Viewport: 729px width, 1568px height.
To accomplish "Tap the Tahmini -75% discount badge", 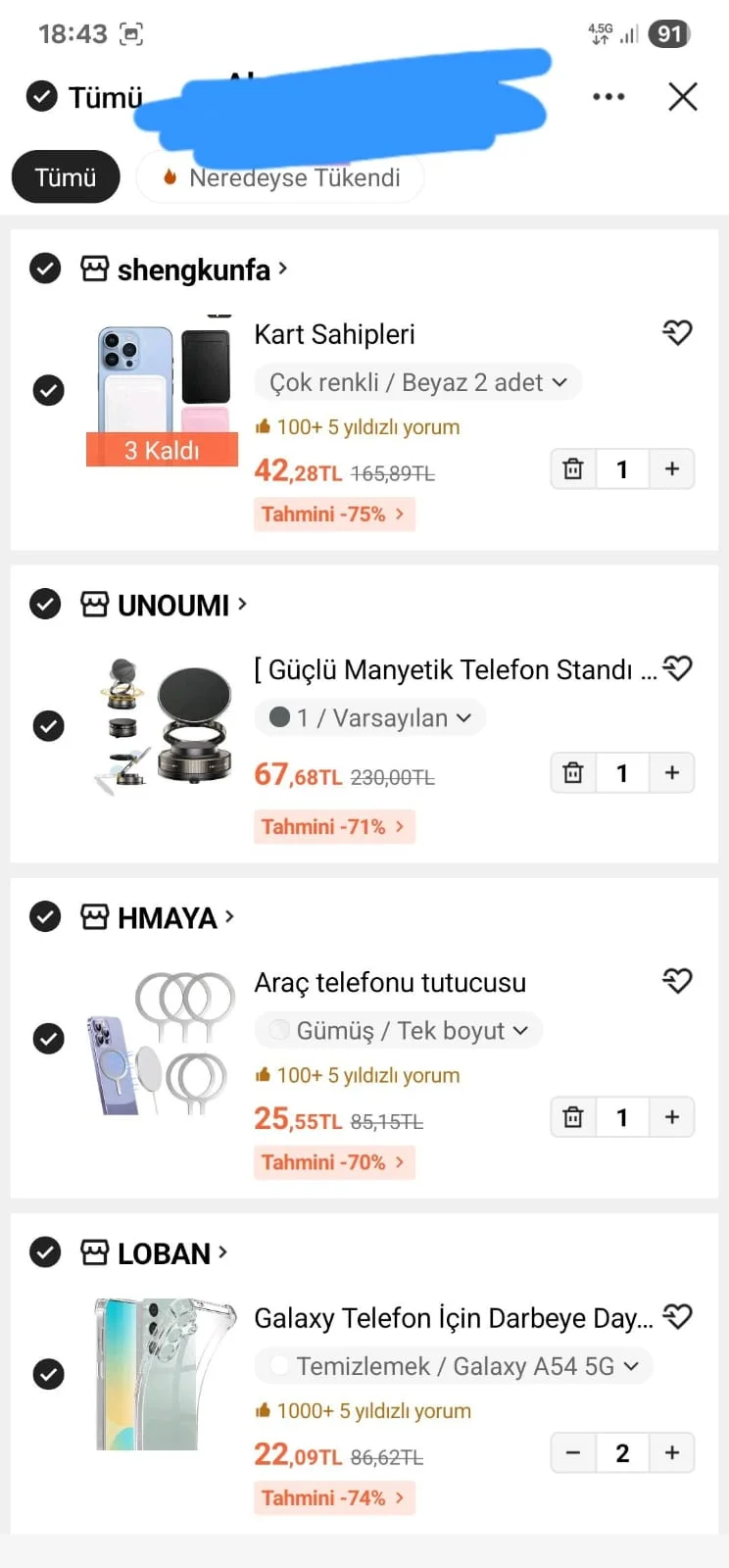I will coord(334,514).
